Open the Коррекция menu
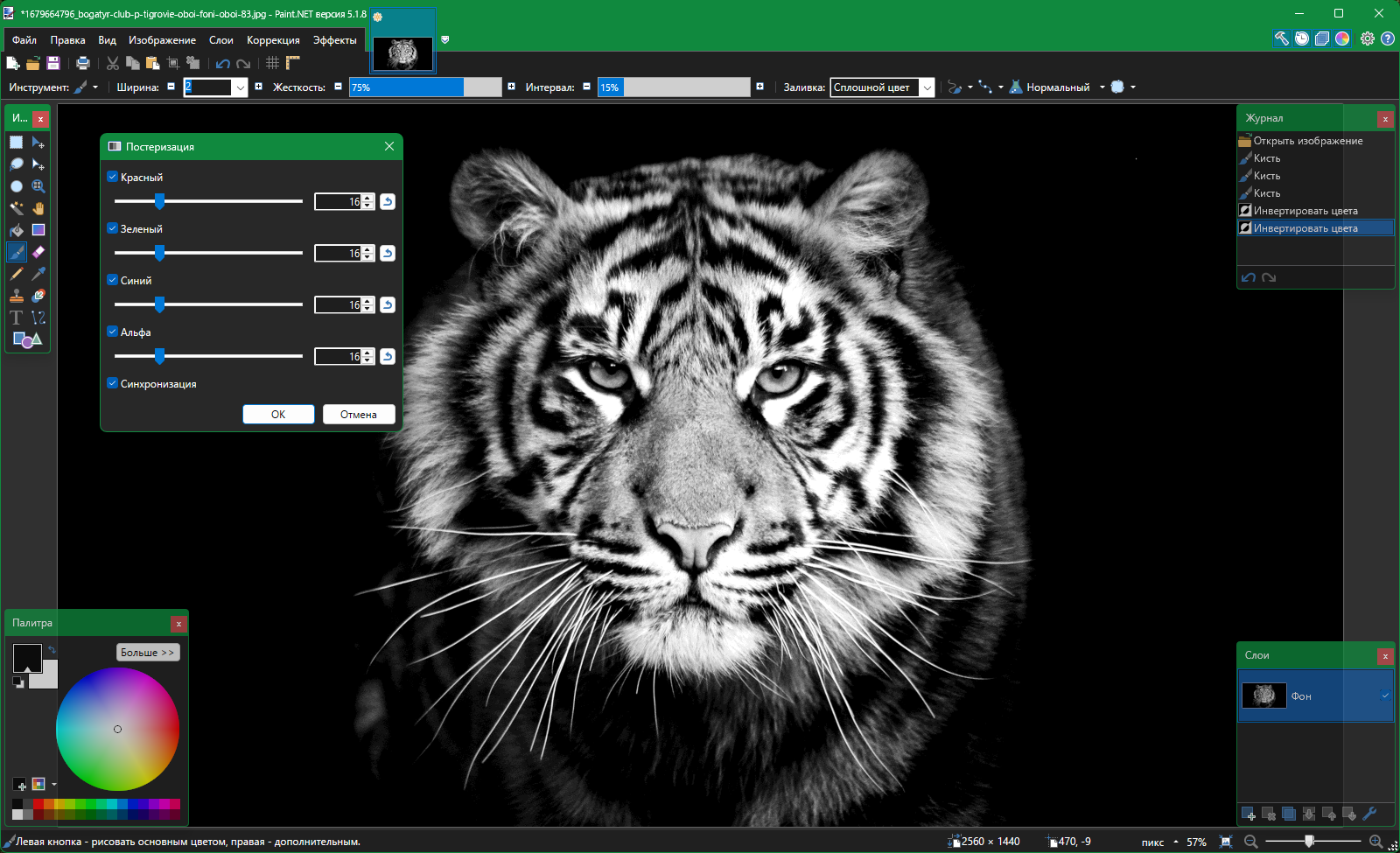The width and height of the screenshot is (1400, 853). coord(273,40)
